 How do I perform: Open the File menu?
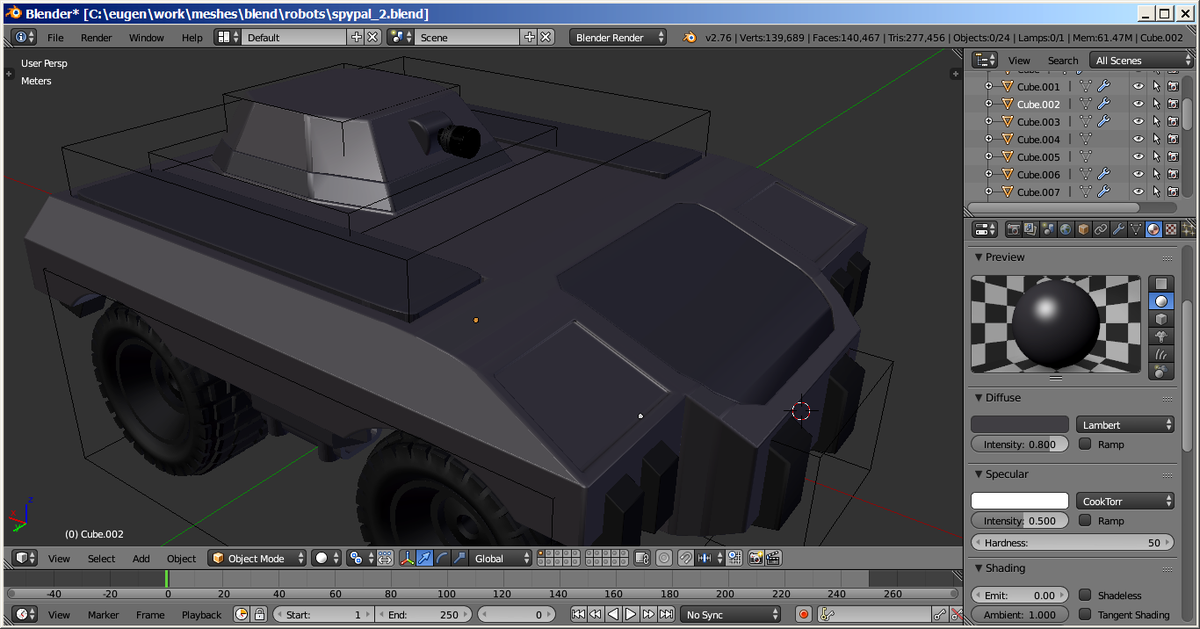click(56, 37)
